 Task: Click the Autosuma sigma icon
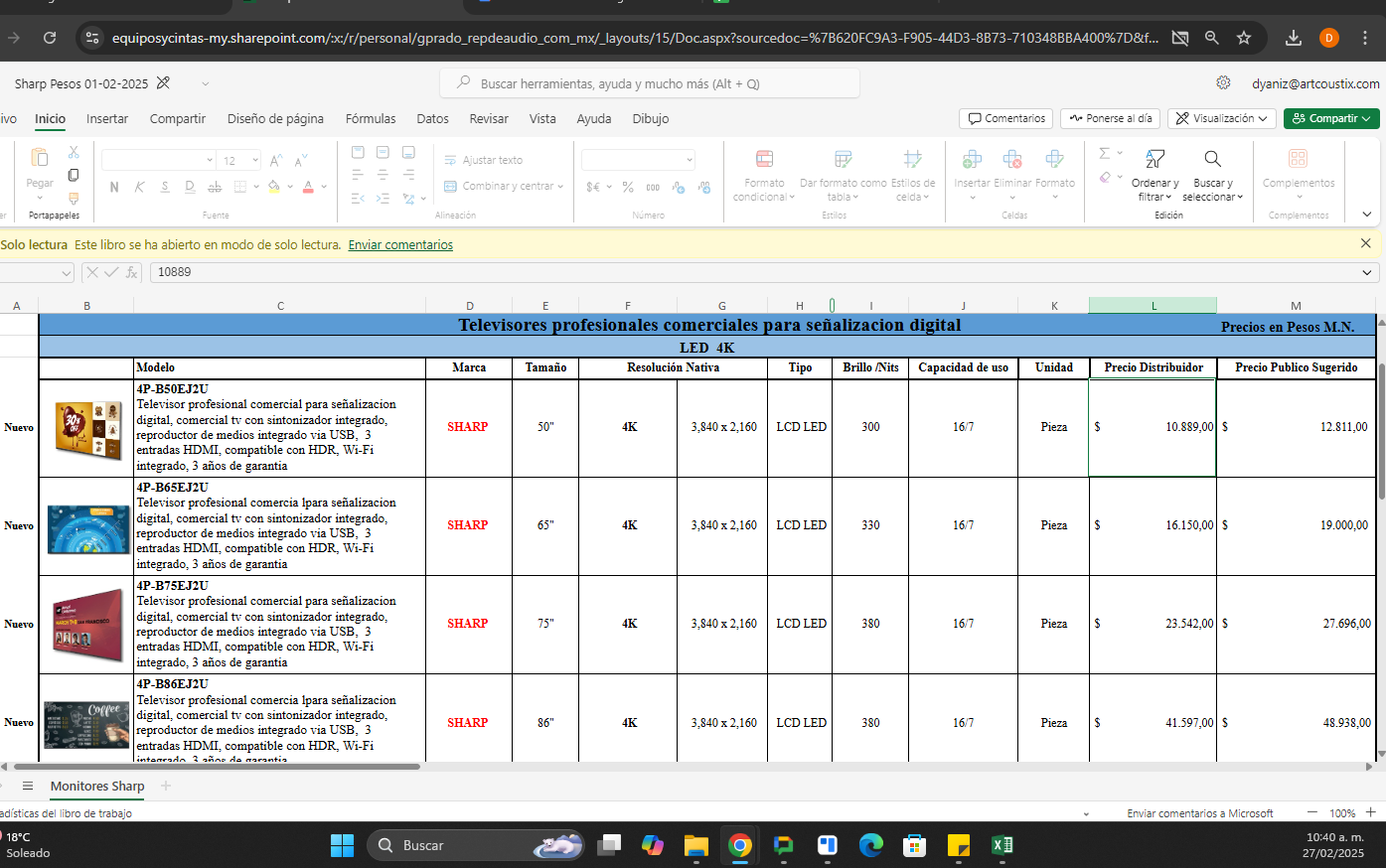click(x=1105, y=153)
